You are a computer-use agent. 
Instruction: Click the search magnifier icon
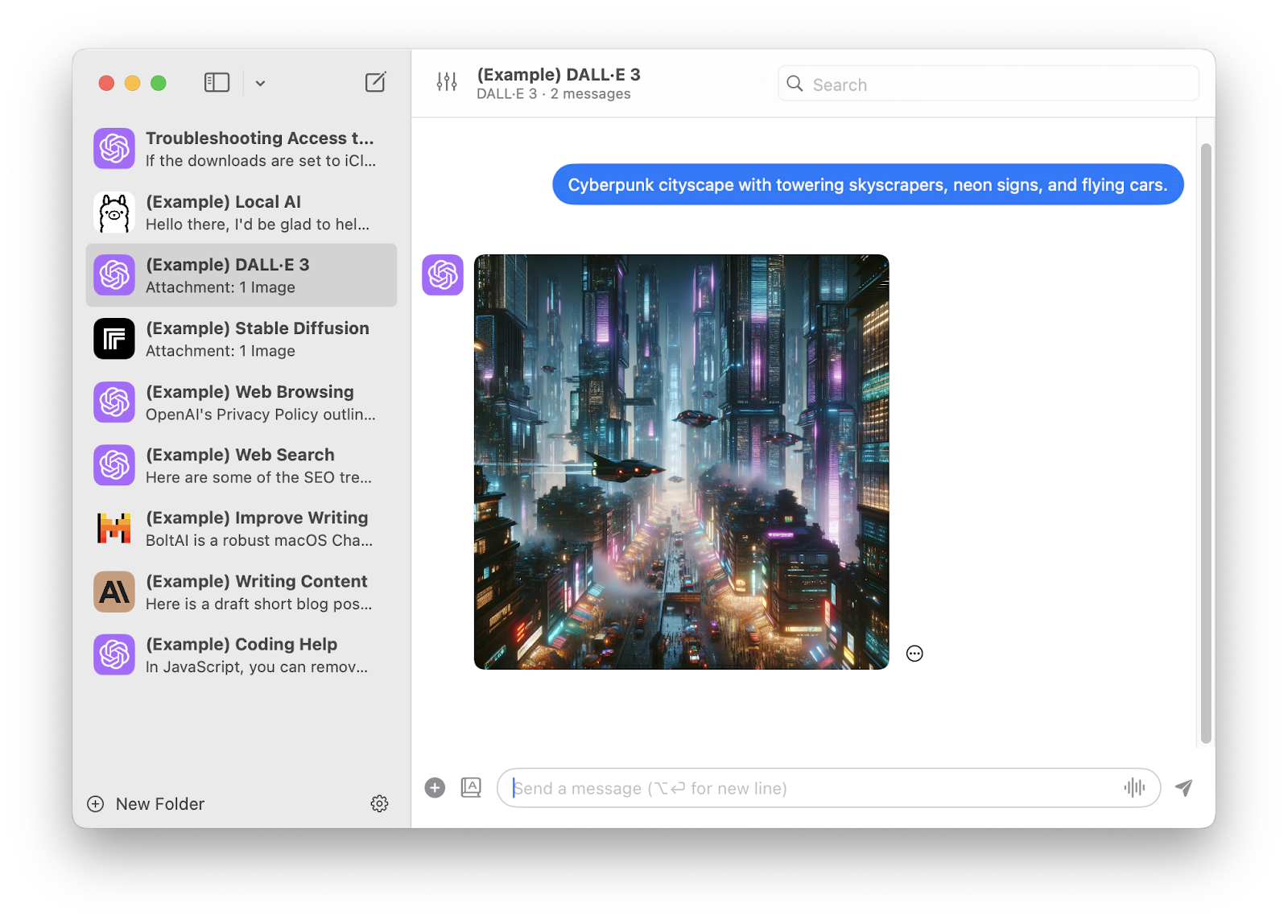795,84
